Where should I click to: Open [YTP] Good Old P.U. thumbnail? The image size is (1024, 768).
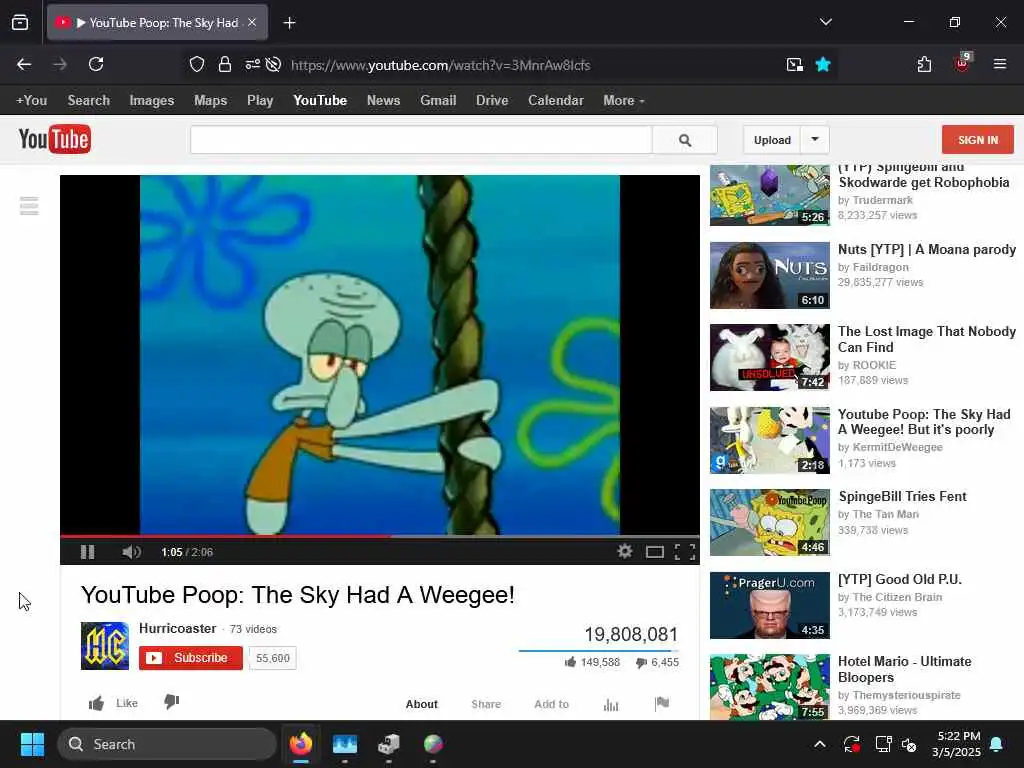click(770, 605)
